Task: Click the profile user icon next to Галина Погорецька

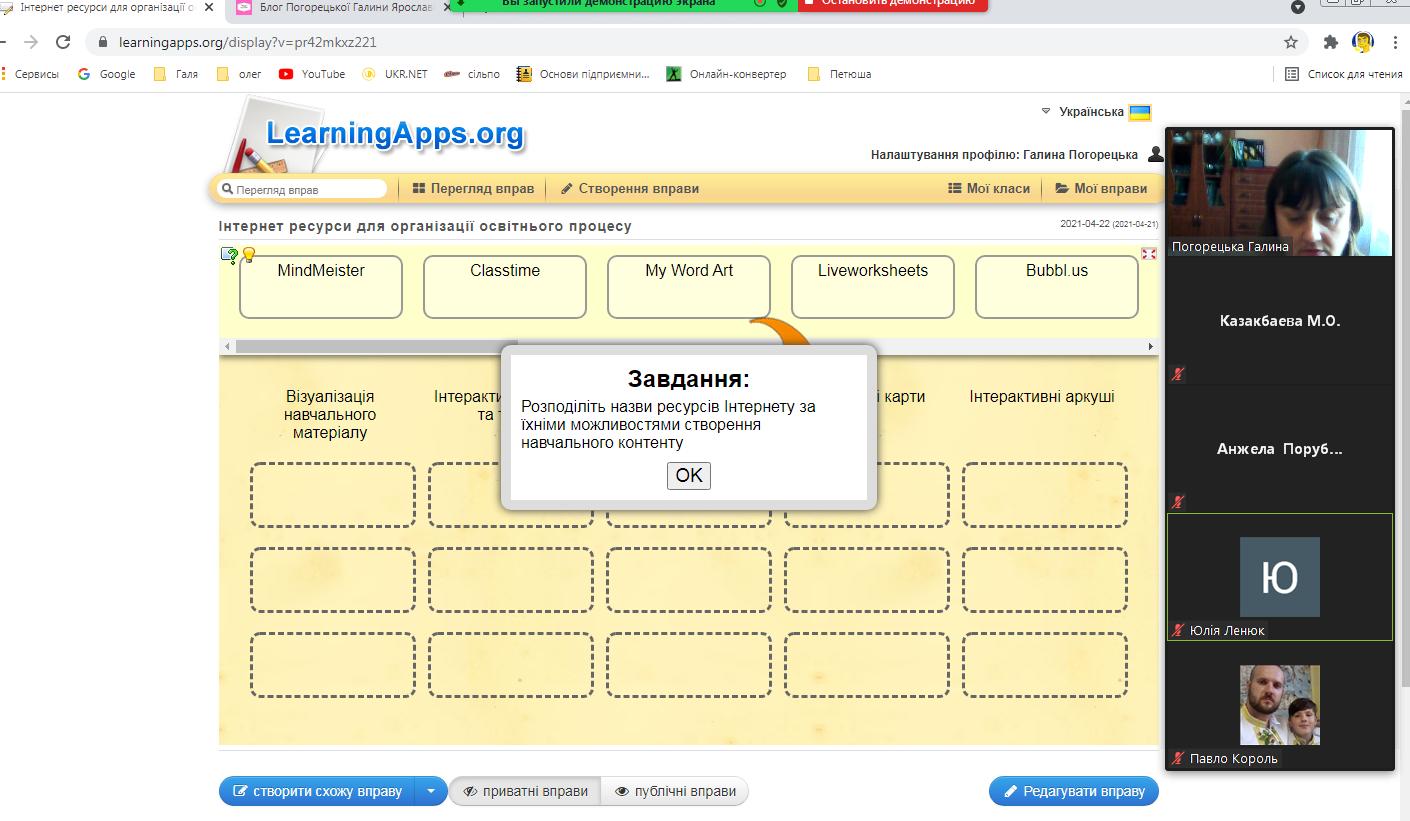Action: click(1156, 155)
